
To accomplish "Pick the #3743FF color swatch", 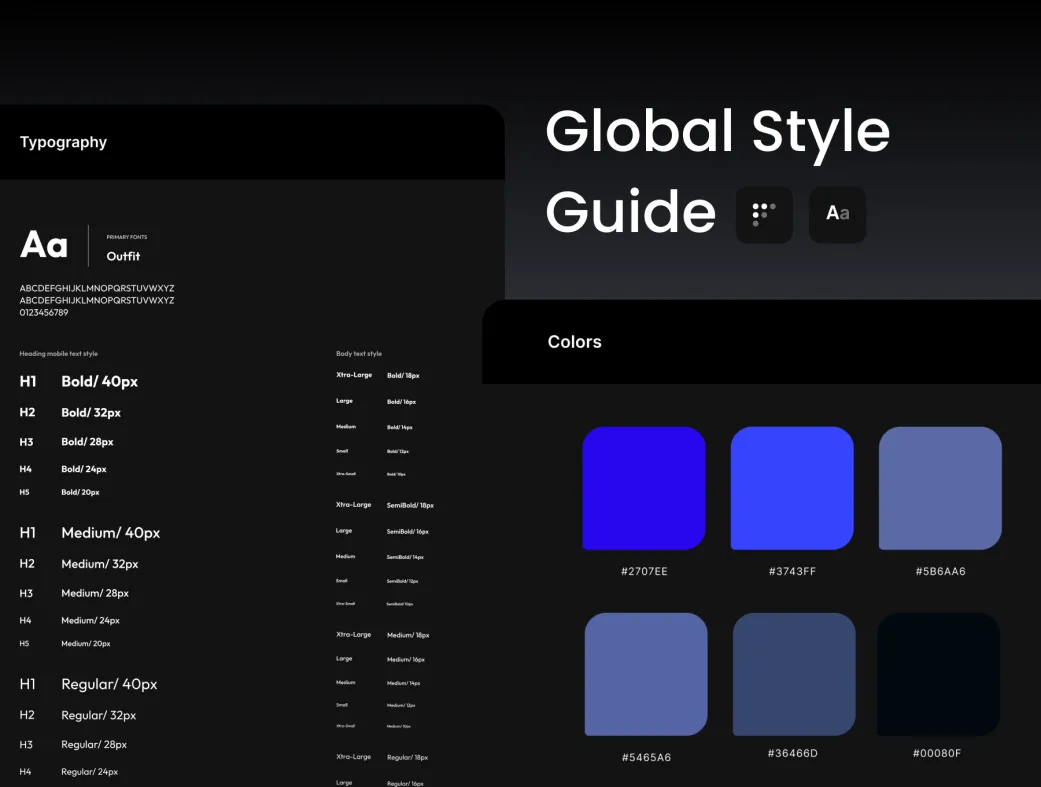I will [x=792, y=488].
